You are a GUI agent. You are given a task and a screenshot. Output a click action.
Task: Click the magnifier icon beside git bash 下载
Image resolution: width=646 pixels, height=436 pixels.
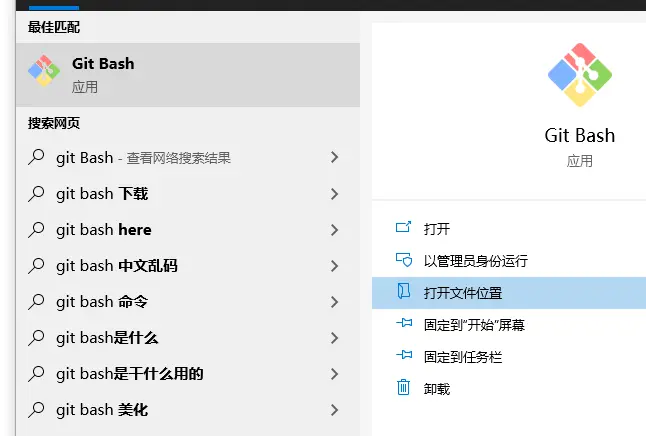coord(36,193)
